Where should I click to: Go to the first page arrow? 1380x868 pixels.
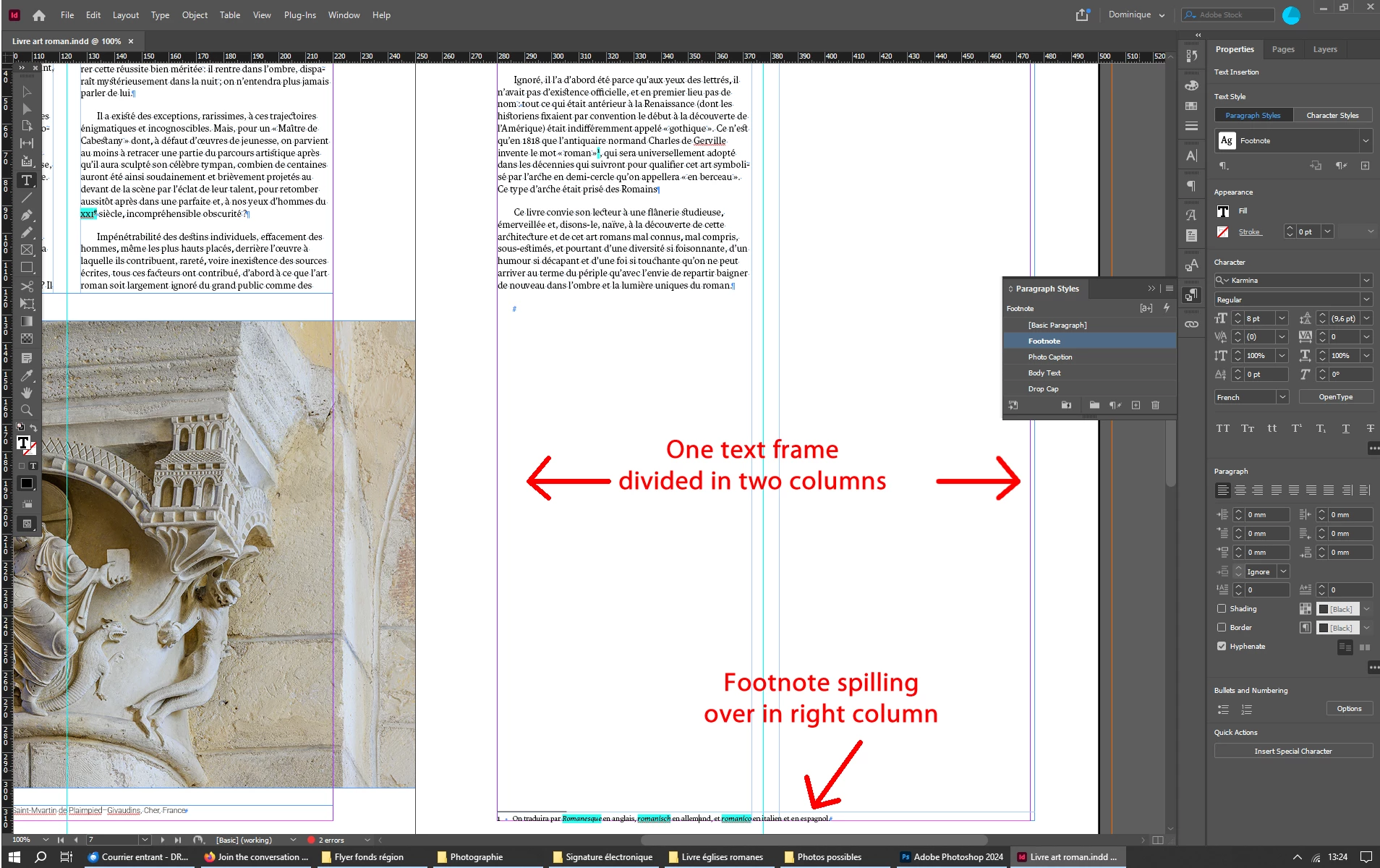pos(61,840)
